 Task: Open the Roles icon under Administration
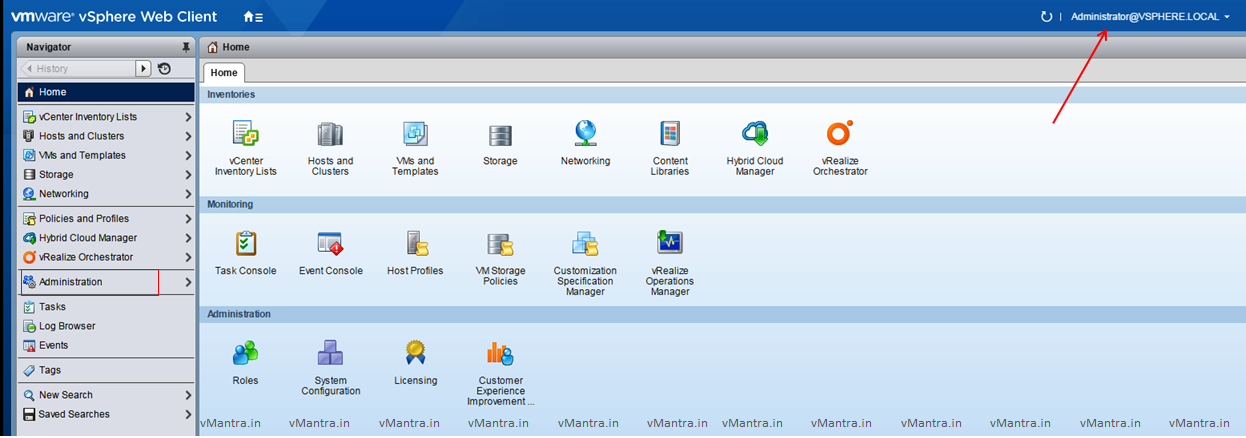click(245, 353)
